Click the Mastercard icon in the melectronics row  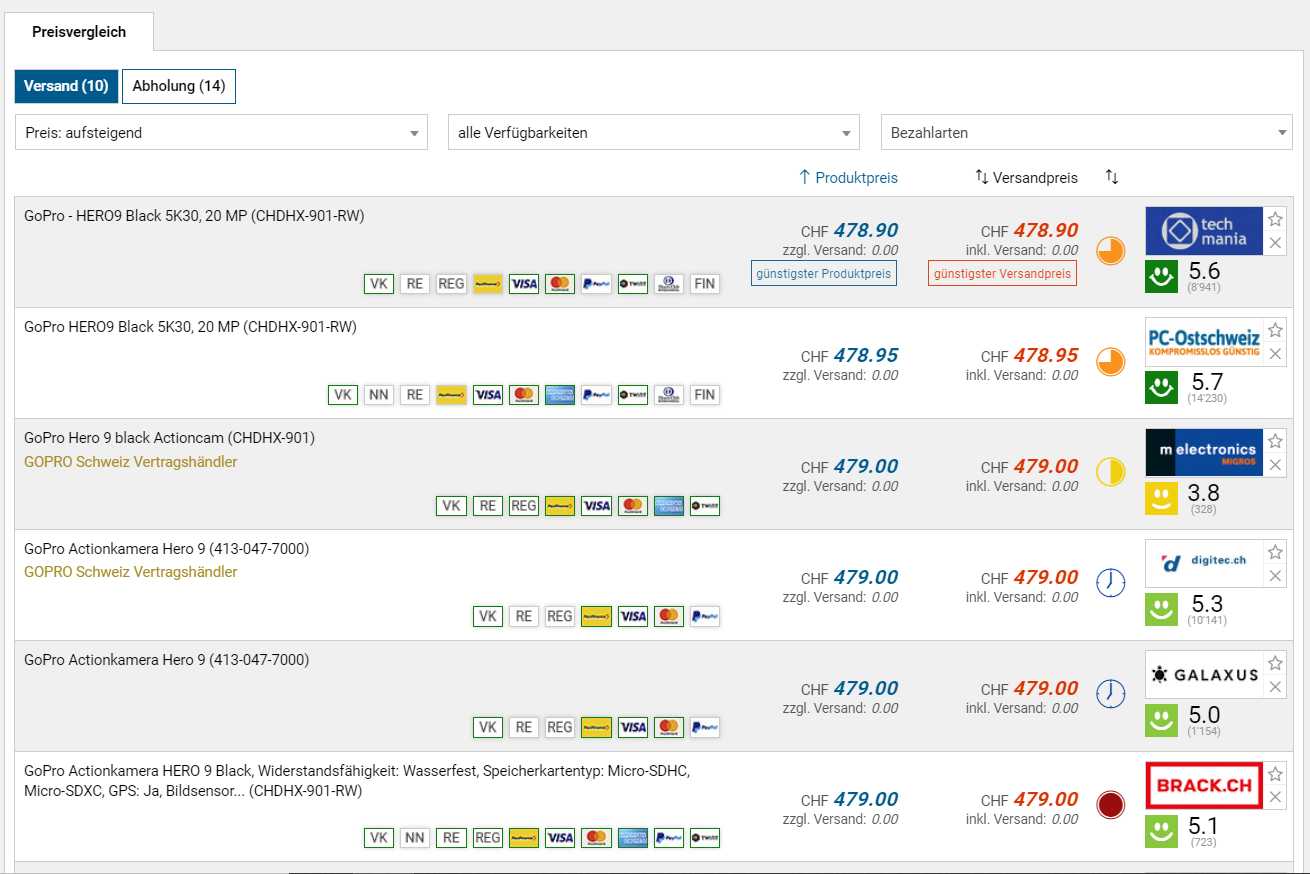[x=633, y=506]
